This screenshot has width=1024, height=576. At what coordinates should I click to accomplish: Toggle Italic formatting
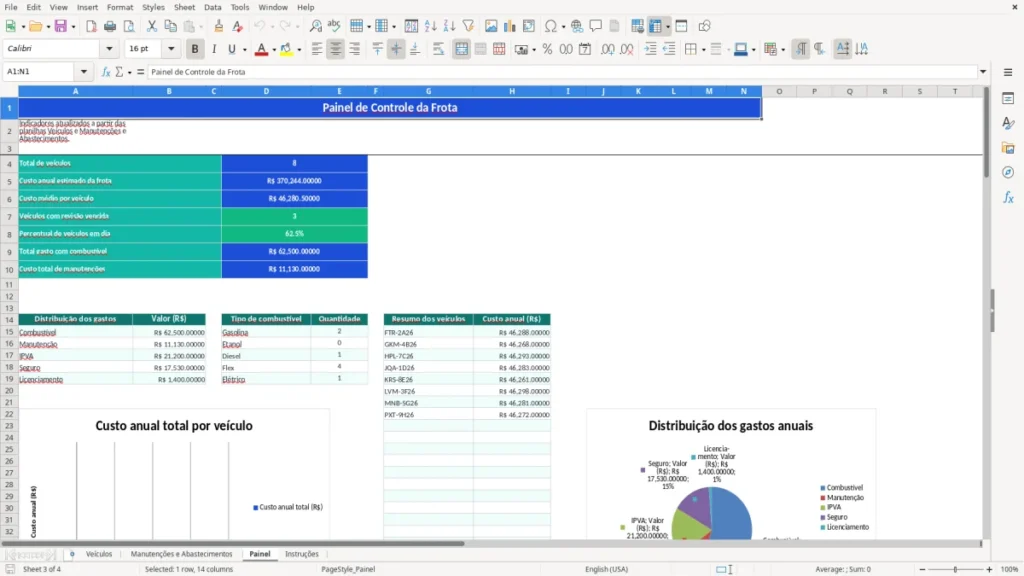point(214,49)
